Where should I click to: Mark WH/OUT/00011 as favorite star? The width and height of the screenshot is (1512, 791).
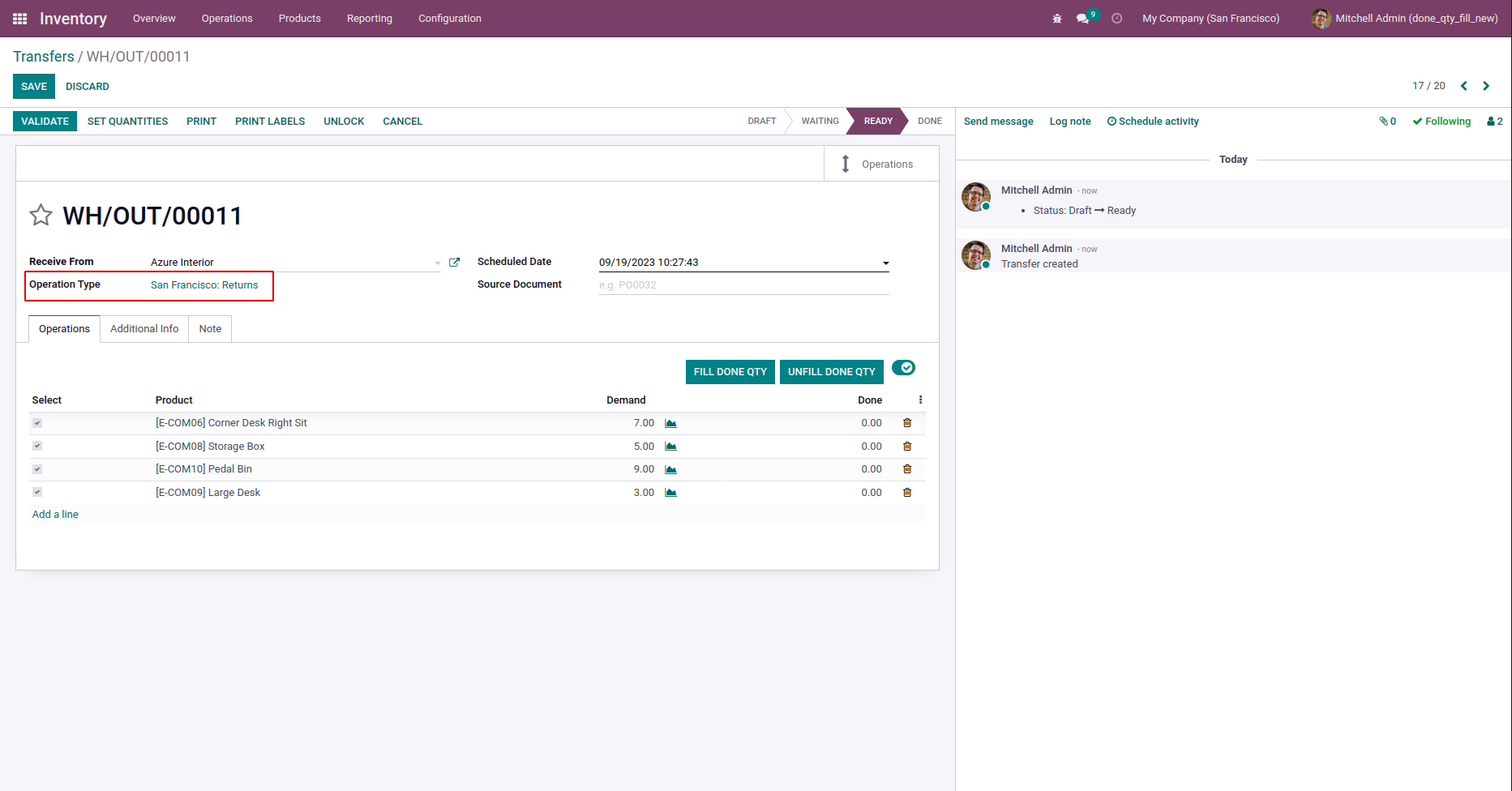click(x=41, y=216)
